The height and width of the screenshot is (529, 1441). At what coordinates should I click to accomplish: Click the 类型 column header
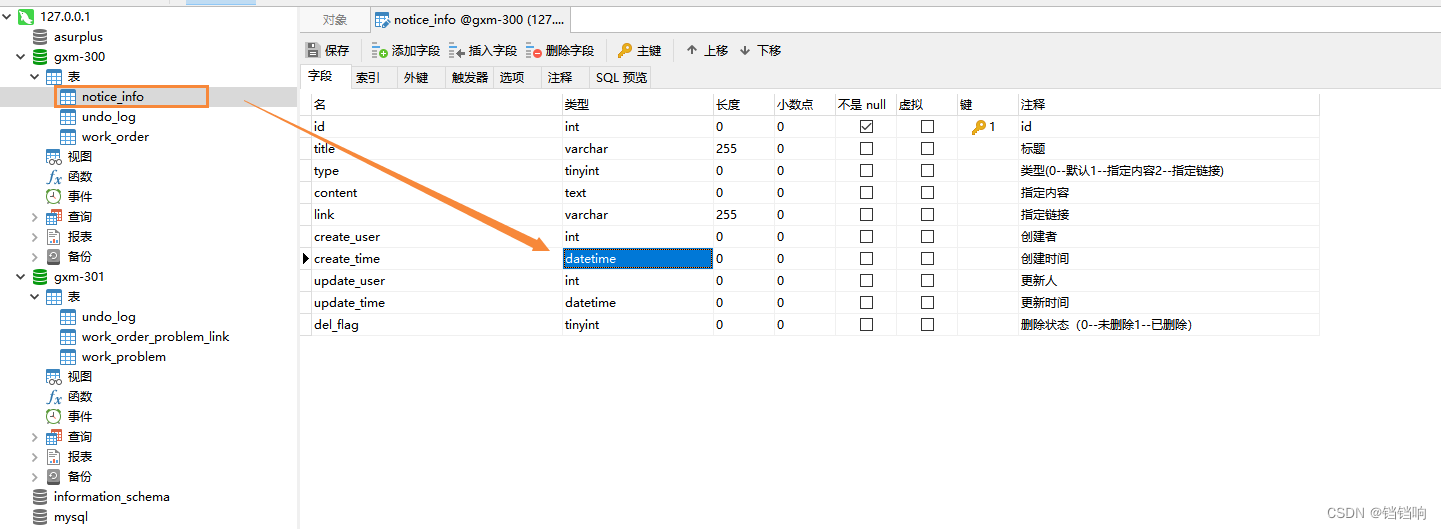click(x=638, y=105)
